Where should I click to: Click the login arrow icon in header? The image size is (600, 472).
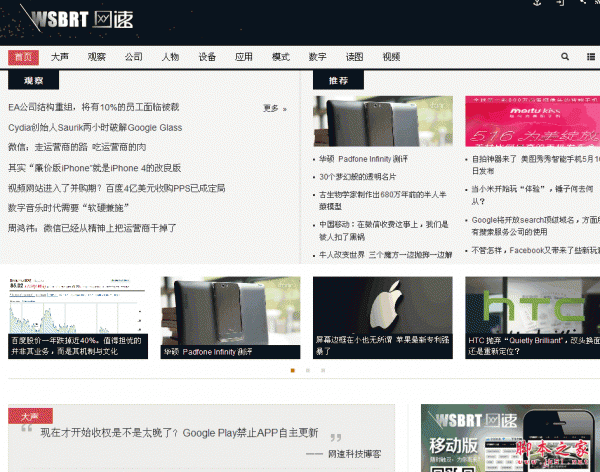pos(560,2)
